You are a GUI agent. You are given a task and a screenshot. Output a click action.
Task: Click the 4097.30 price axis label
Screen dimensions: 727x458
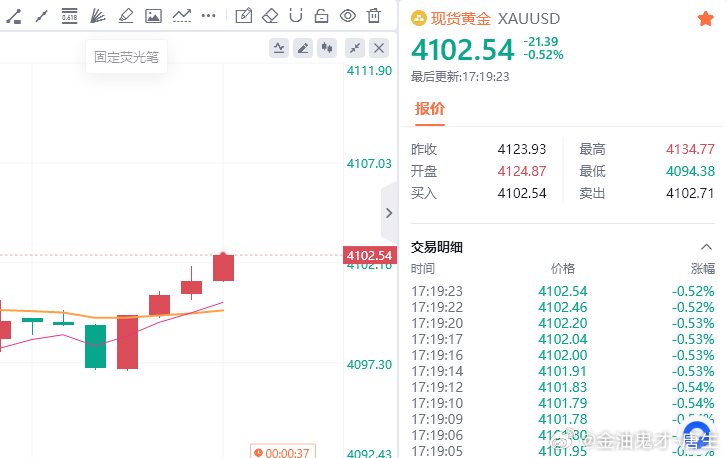click(370, 365)
